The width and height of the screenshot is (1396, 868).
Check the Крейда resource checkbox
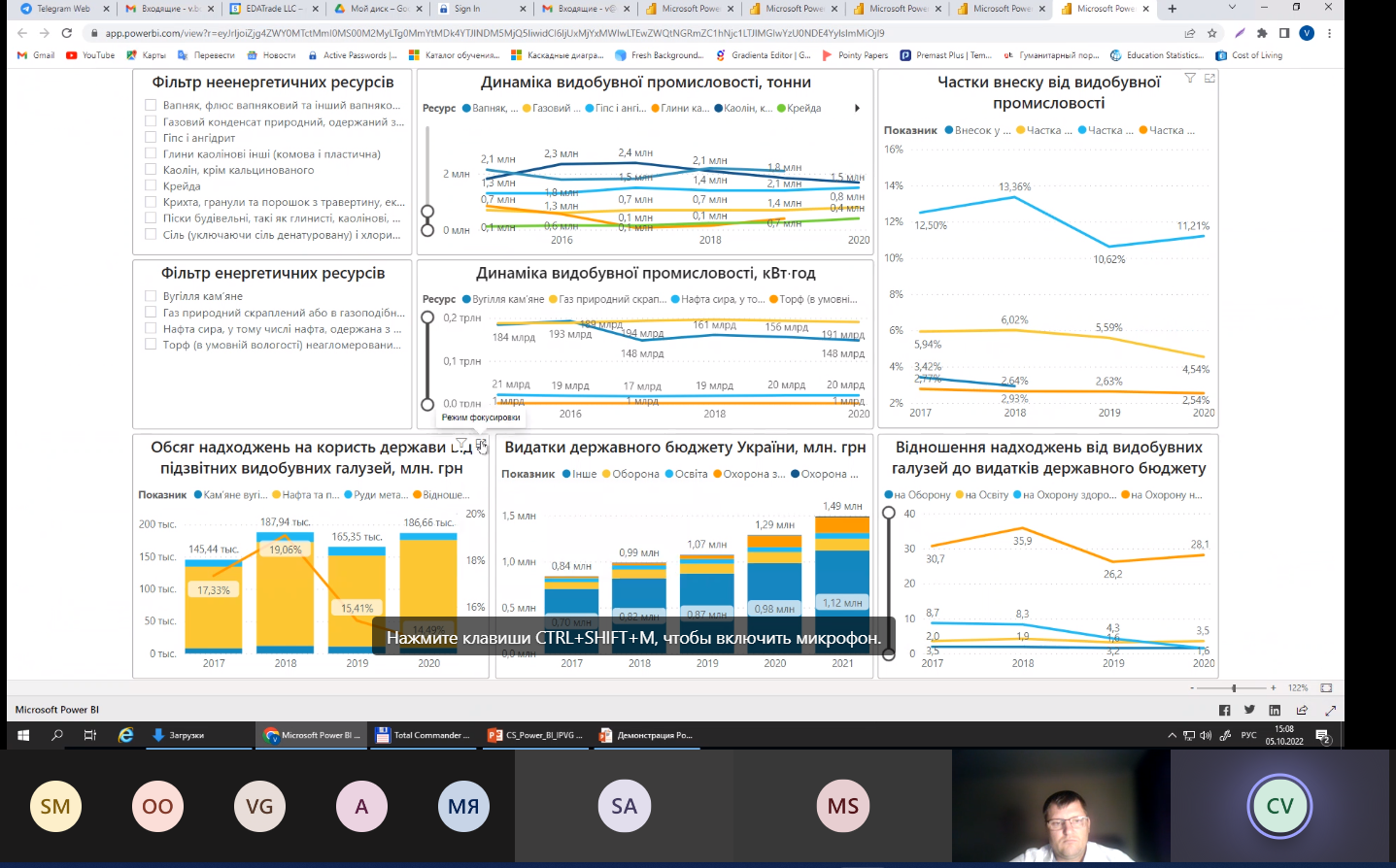tap(151, 185)
